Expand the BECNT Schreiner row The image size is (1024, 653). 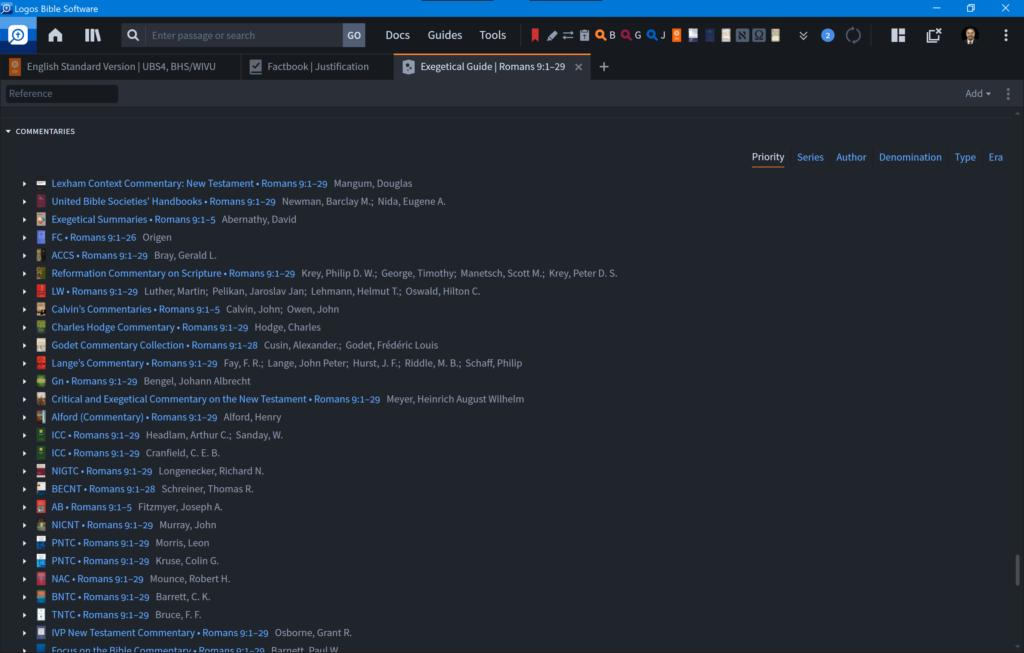[24, 489]
